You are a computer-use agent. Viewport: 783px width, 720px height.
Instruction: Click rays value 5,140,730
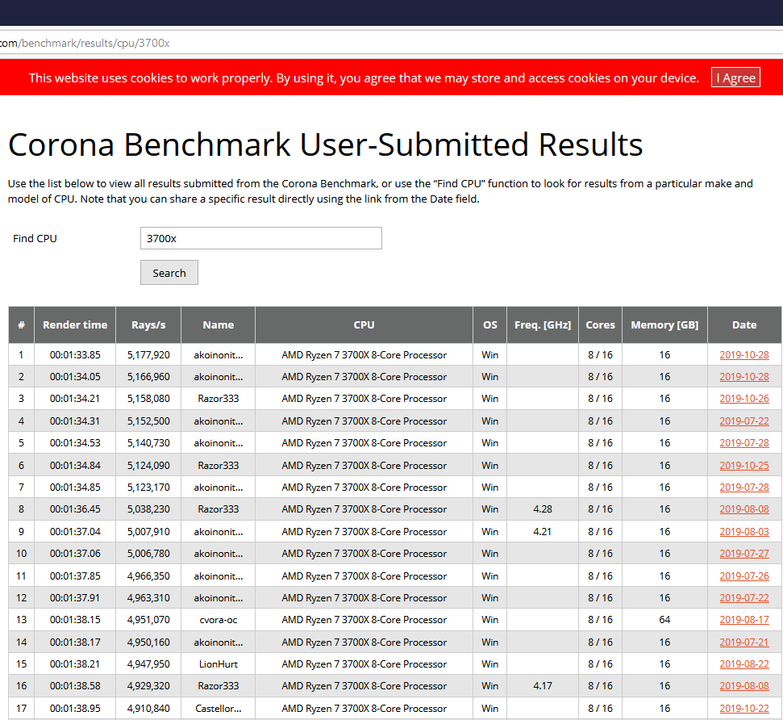(148, 443)
